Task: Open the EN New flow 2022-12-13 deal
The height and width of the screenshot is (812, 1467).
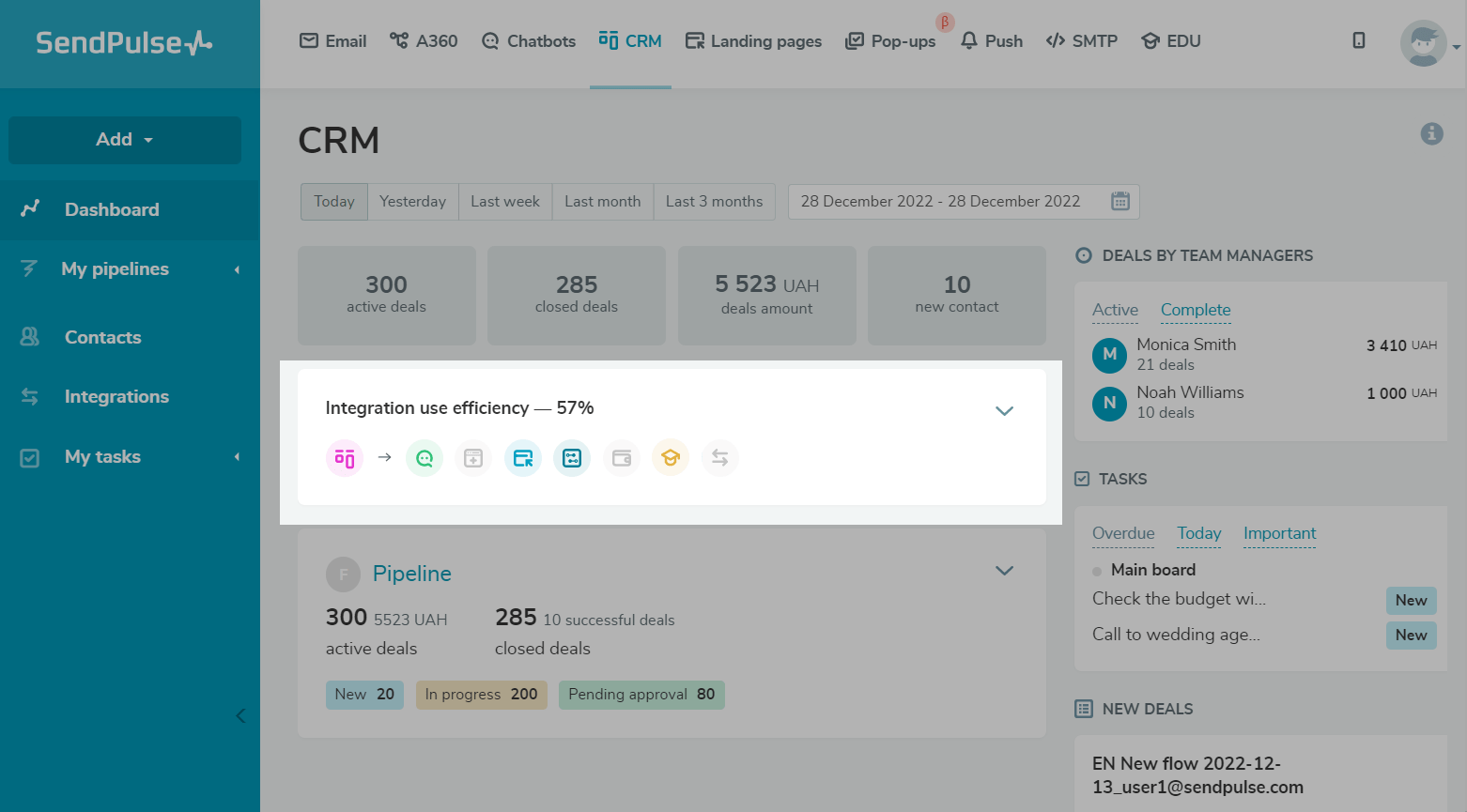Action: (1197, 775)
